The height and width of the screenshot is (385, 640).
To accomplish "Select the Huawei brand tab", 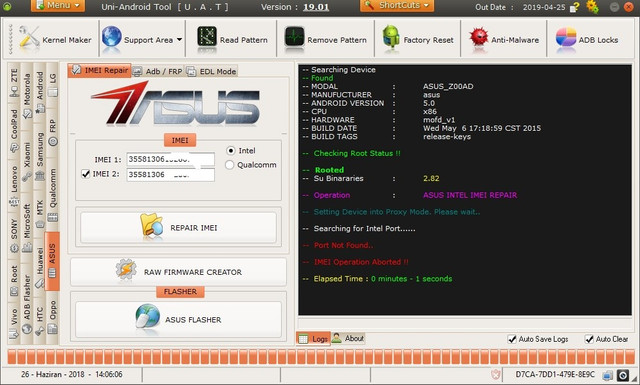I will (40, 267).
